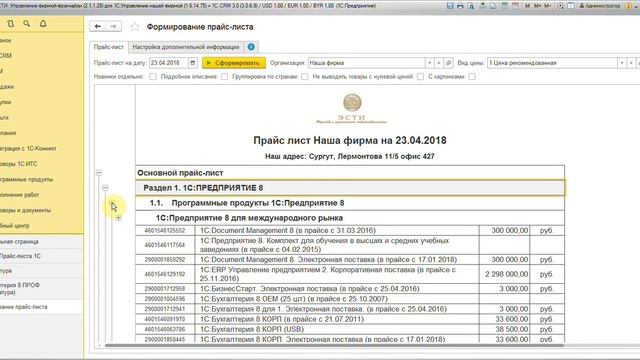Select the Раздел 1. 1С:ПРЕДПРИЯТИЕ 8 row
Screen dimensions: 640x360
coord(350,188)
